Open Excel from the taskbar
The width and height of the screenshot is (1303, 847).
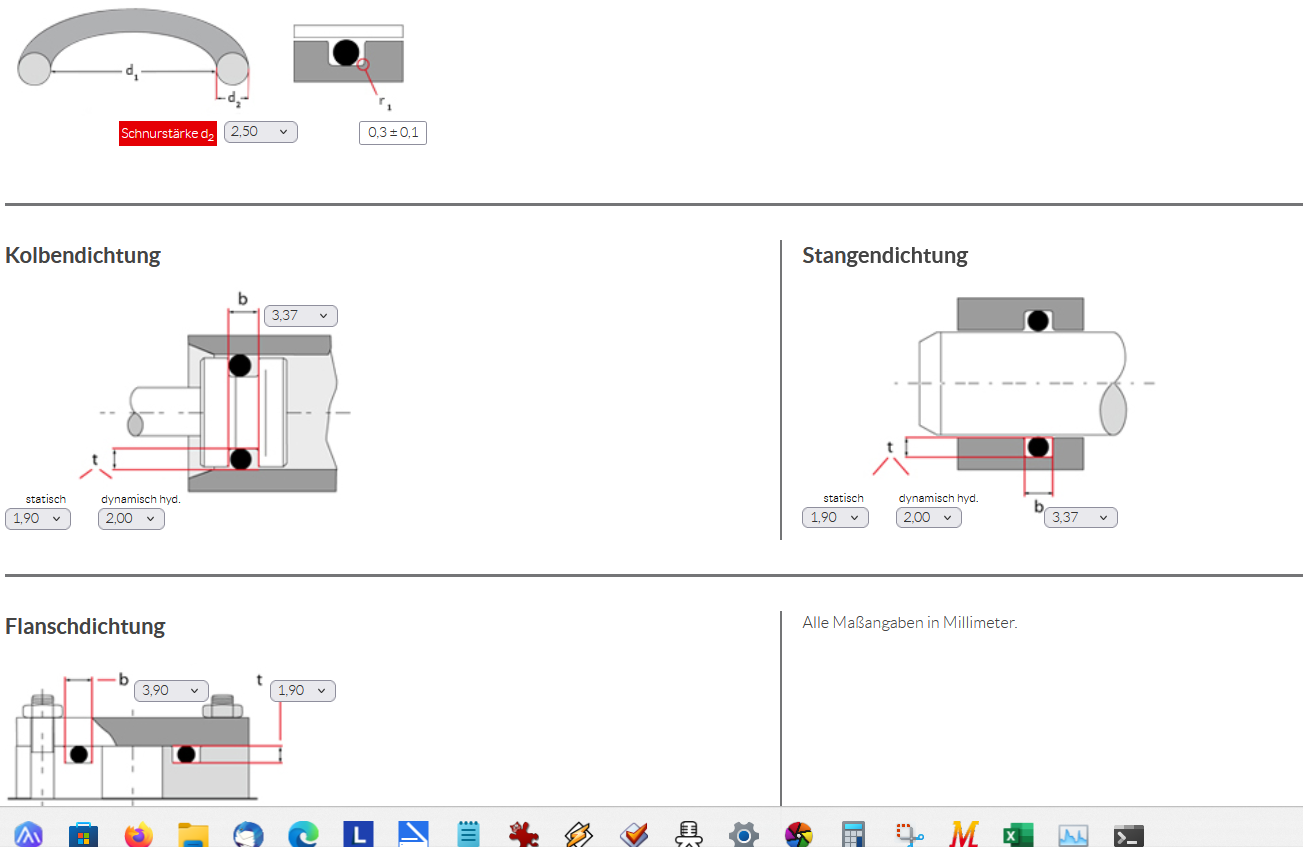point(1018,835)
